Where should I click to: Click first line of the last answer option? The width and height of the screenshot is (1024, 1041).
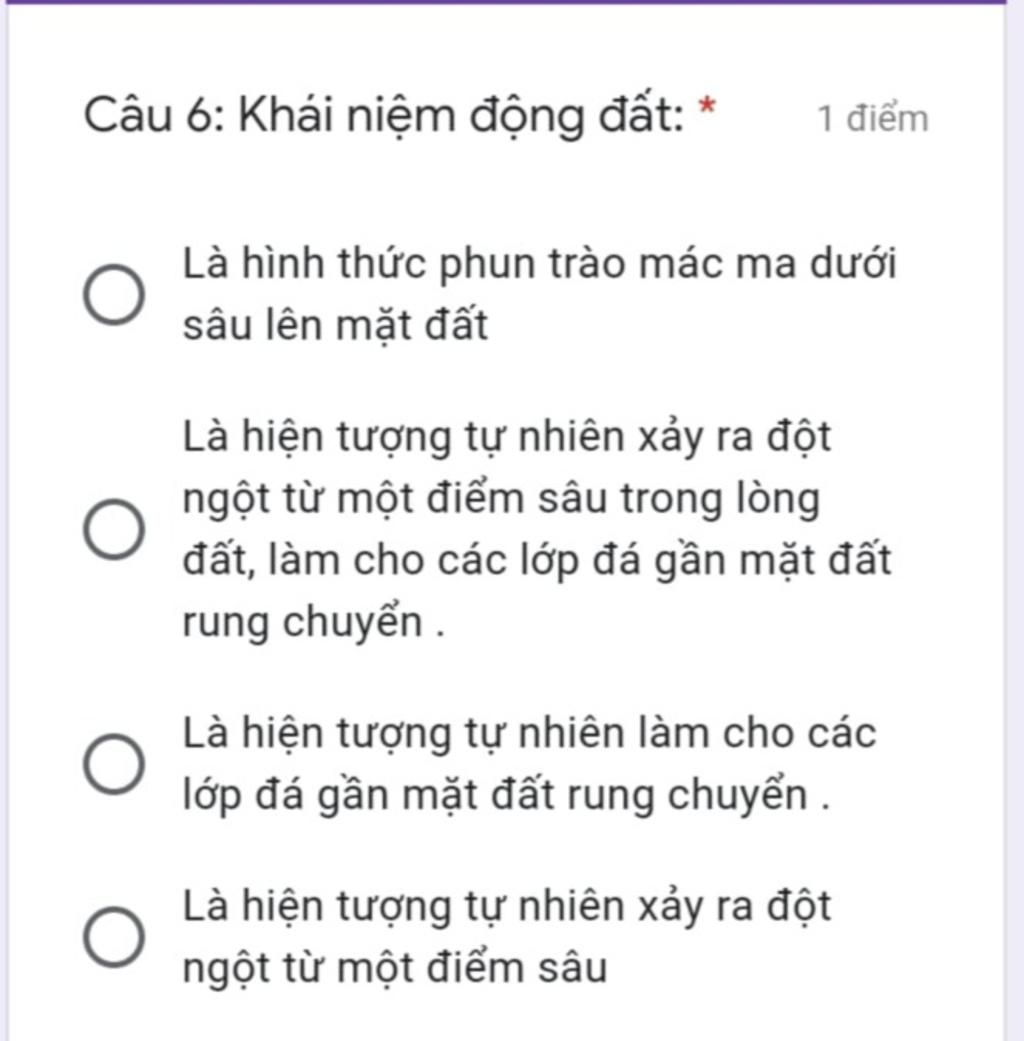point(507,906)
